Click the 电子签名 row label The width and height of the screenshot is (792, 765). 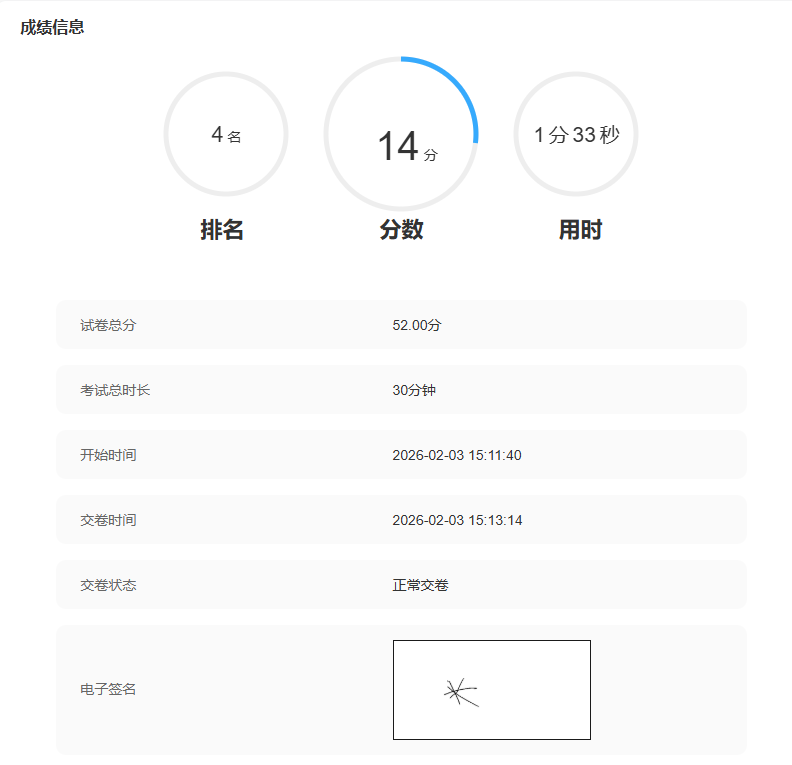coord(108,689)
